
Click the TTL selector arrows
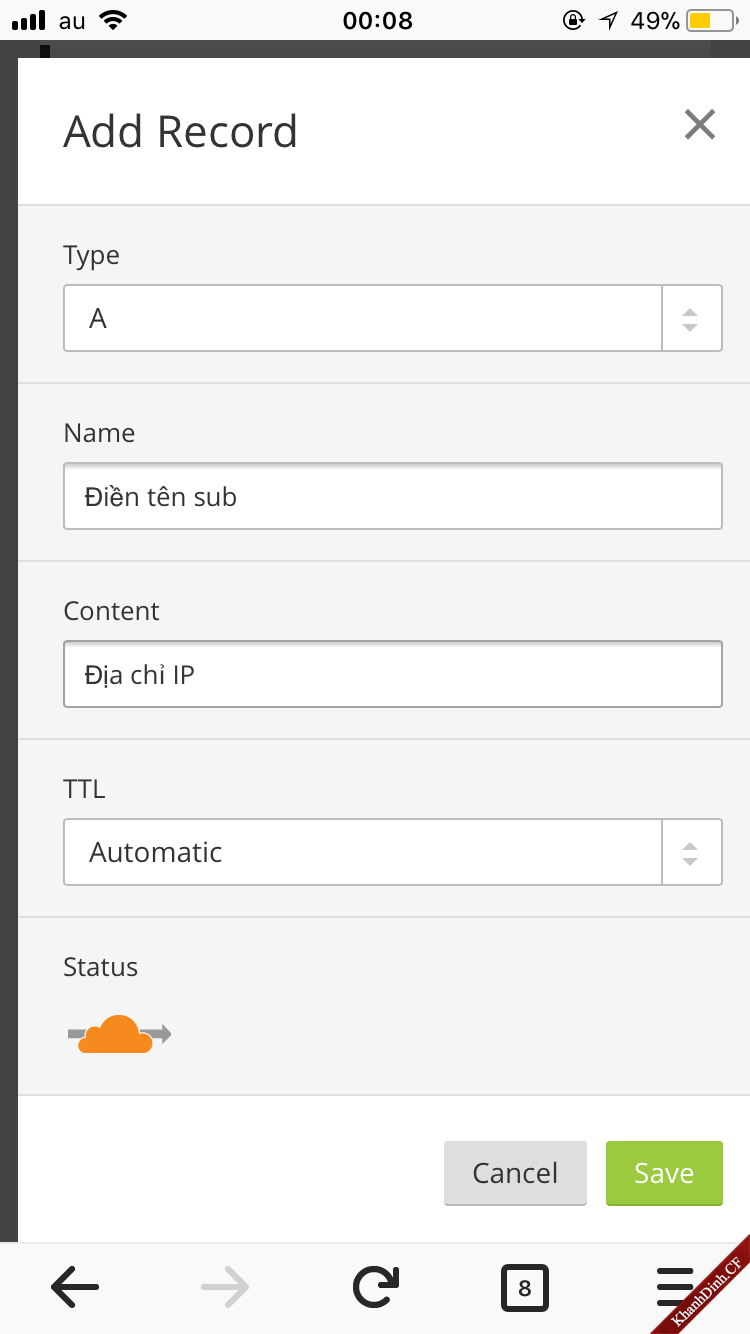tap(690, 852)
